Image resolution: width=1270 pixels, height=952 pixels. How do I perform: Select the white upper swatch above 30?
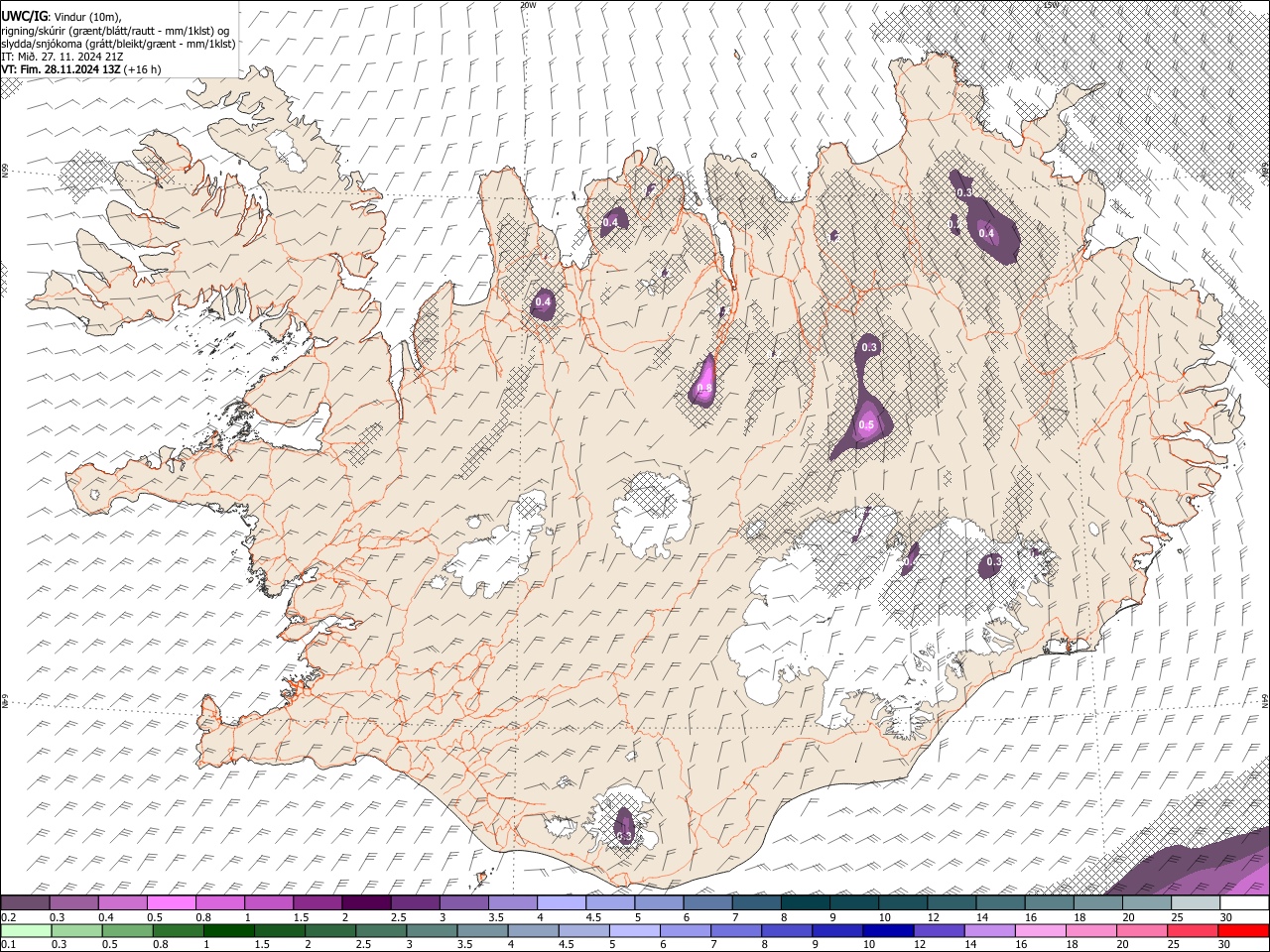pos(1243,902)
